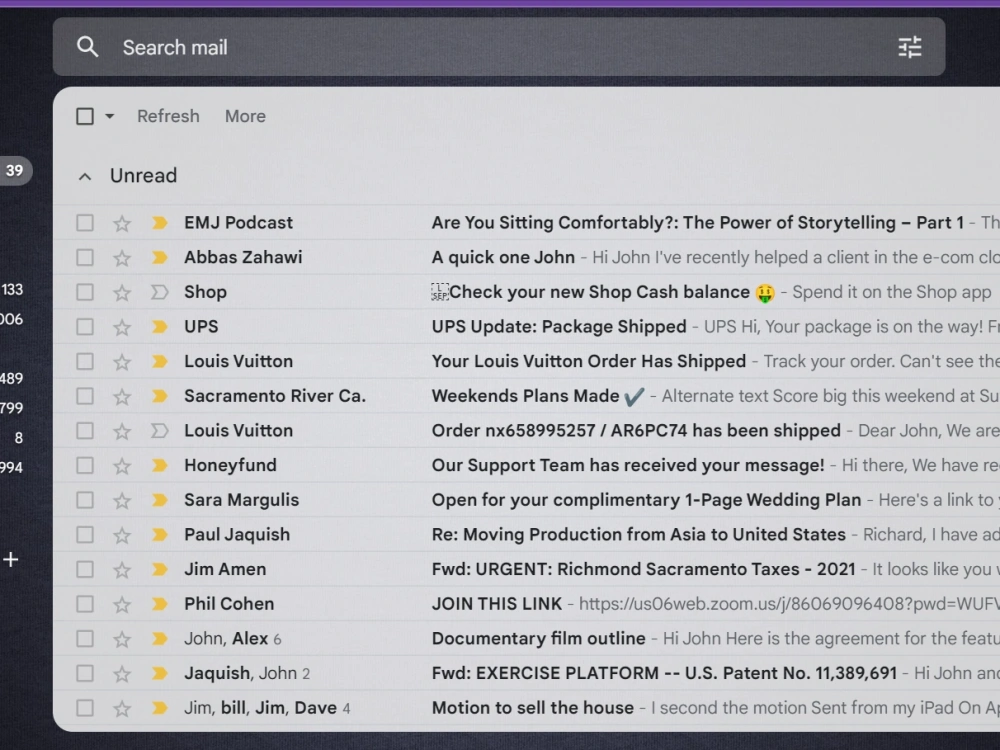Star the Your Louis Vuitton Order Has Shipped email
Screen dimensions: 1000x750
pyautogui.click(x=122, y=362)
